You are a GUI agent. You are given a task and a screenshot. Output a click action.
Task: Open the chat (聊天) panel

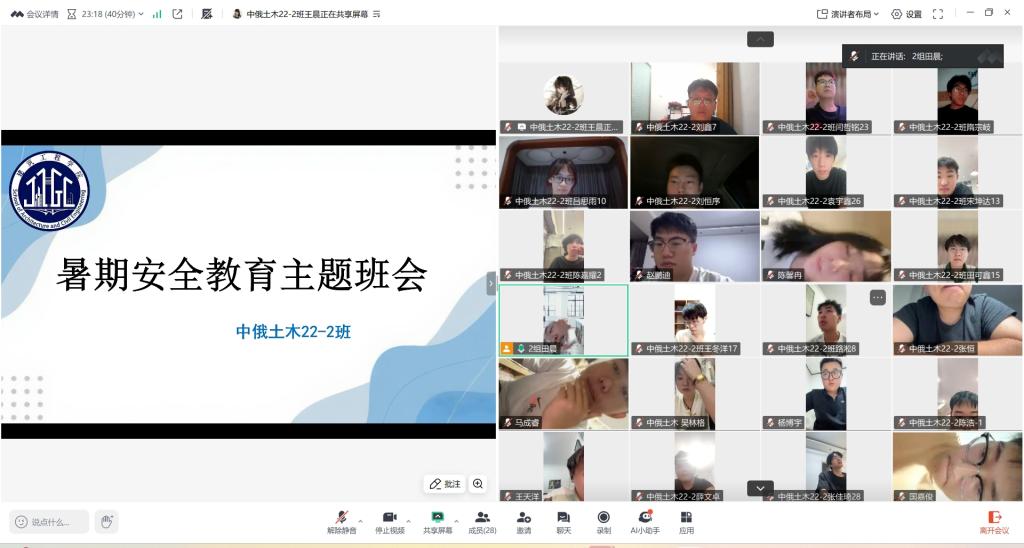pyautogui.click(x=563, y=520)
